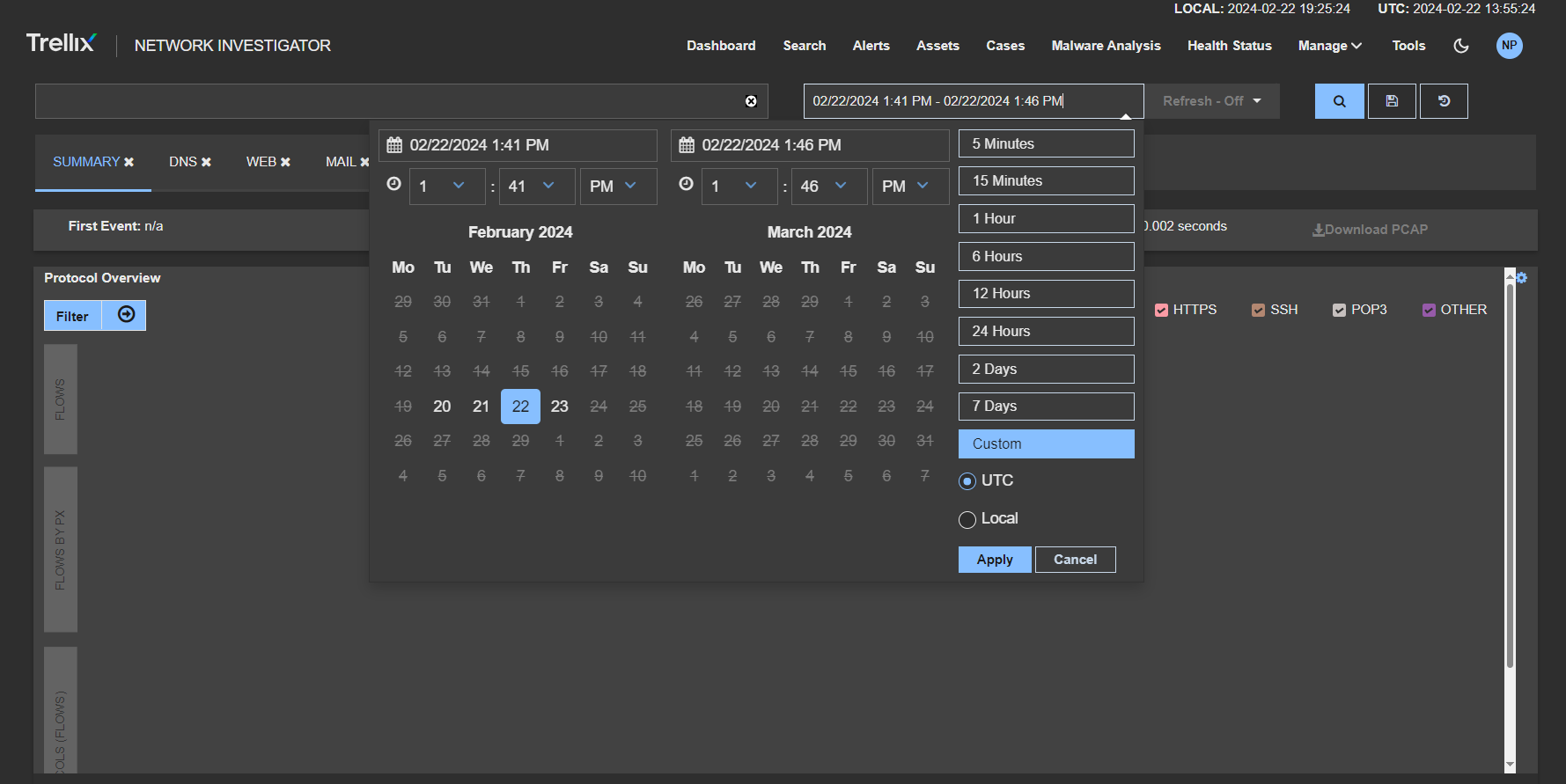This screenshot has height=784, width=1566.
Task: Open the end minute dropdown showing 46
Action: click(829, 187)
